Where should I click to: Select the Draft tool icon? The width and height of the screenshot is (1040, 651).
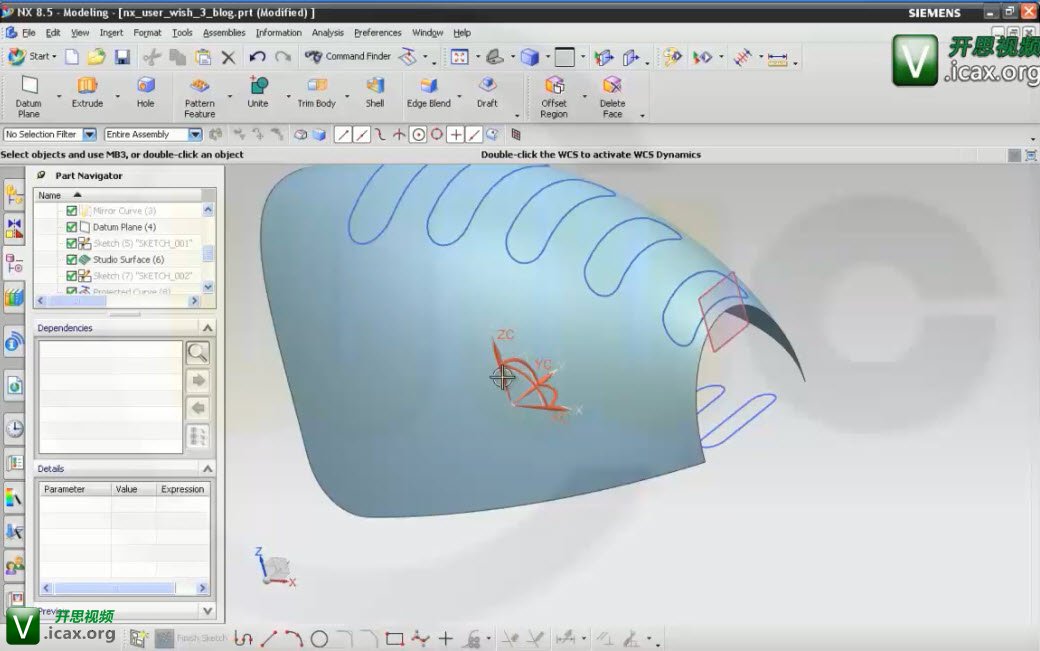pos(487,88)
